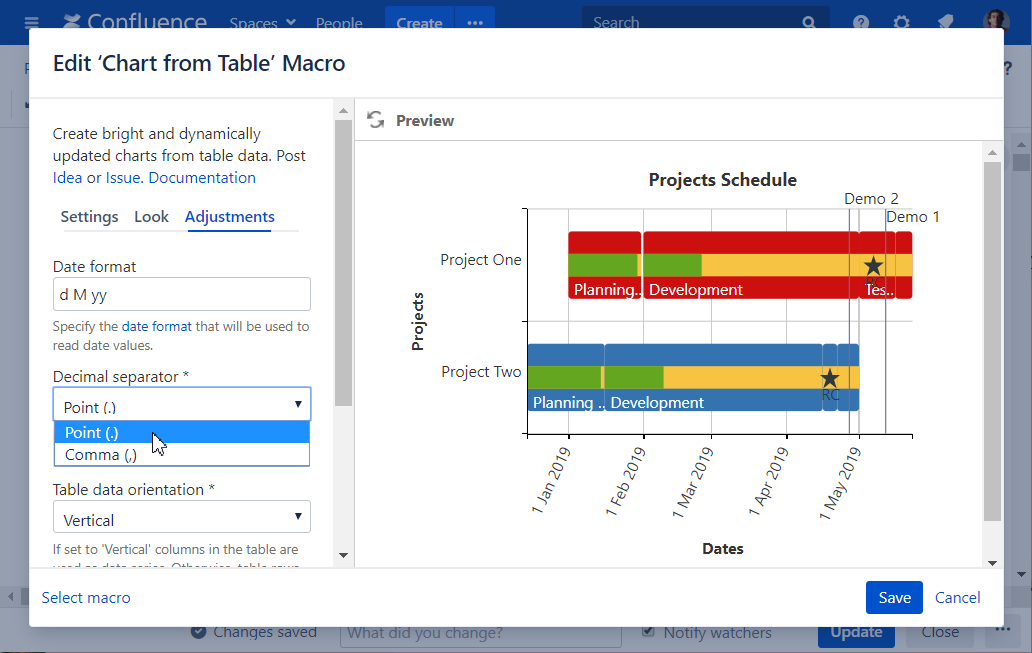Click the Preview refresh icon
The image size is (1032, 653).
tap(376, 120)
